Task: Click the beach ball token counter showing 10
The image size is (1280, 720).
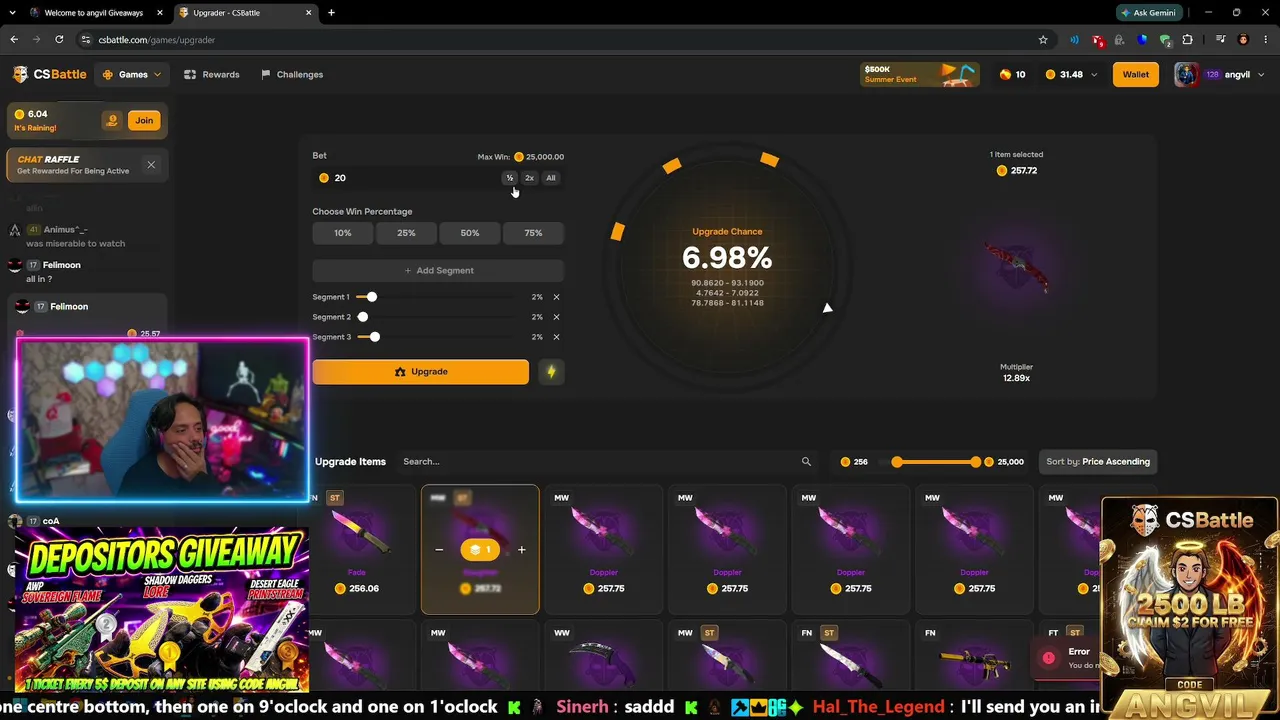Action: (x=1012, y=74)
